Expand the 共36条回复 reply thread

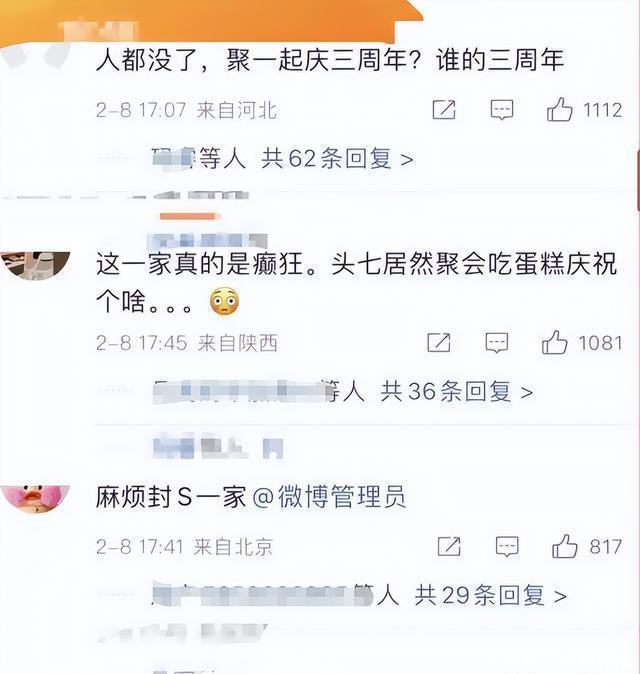[x=457, y=392]
